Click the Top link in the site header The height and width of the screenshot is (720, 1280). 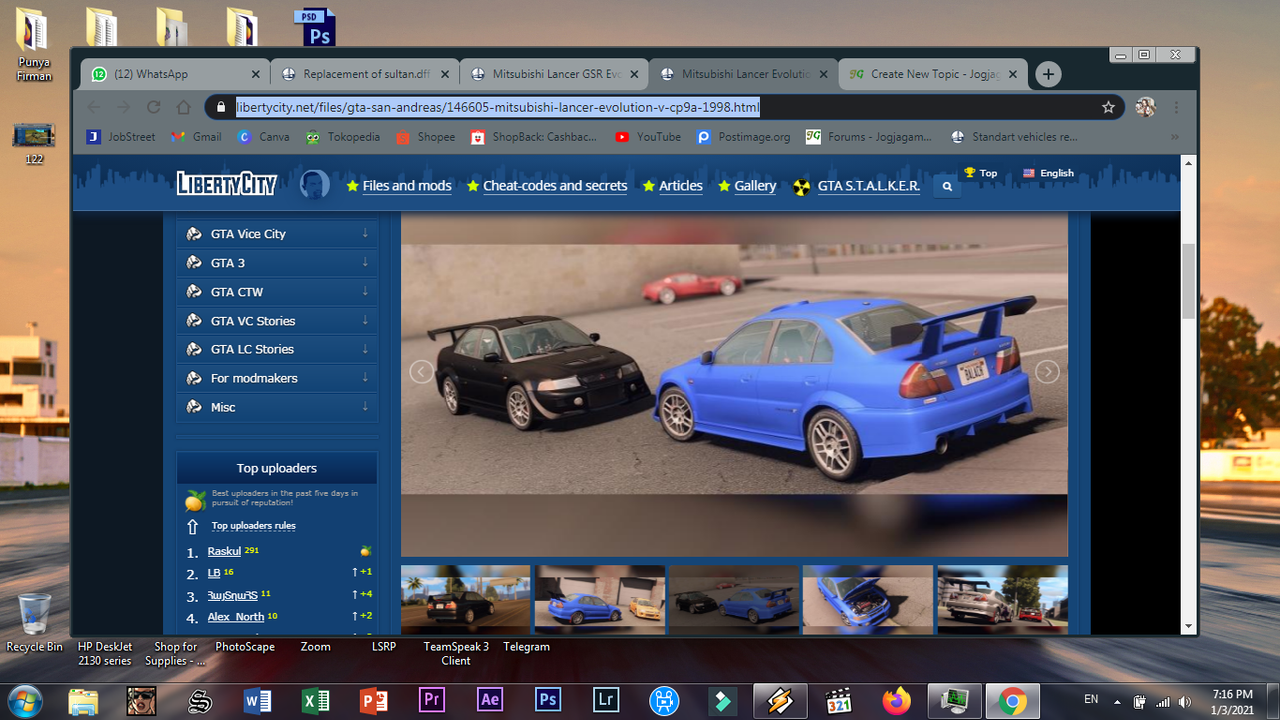(x=981, y=173)
